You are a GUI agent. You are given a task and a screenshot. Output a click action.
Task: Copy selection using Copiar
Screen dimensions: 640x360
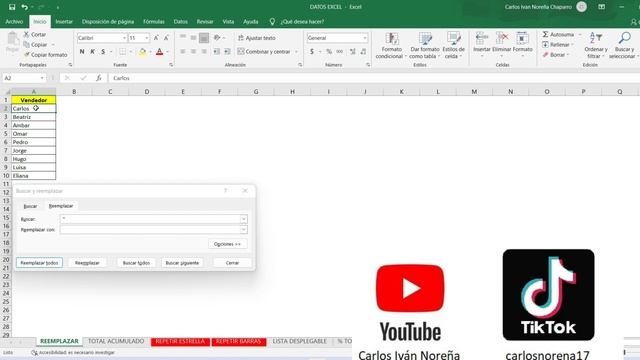[x=36, y=44]
